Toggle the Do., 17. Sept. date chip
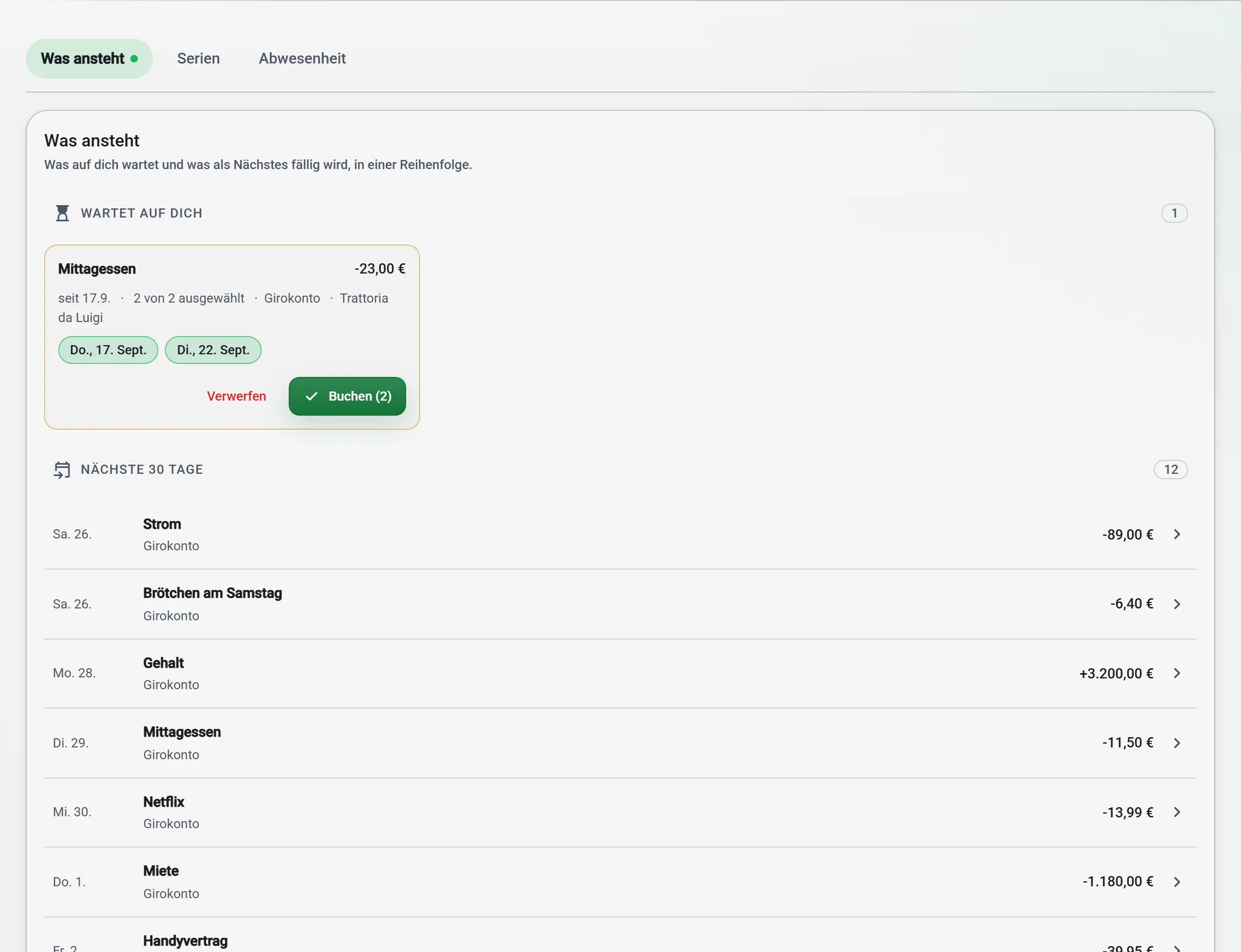The image size is (1241, 952). click(x=108, y=349)
